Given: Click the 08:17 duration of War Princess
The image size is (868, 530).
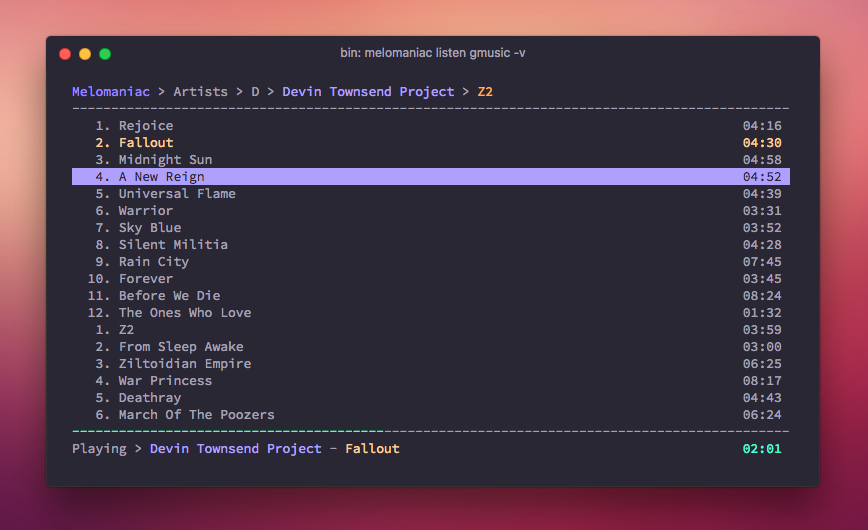Looking at the screenshot, I should (x=762, y=380).
